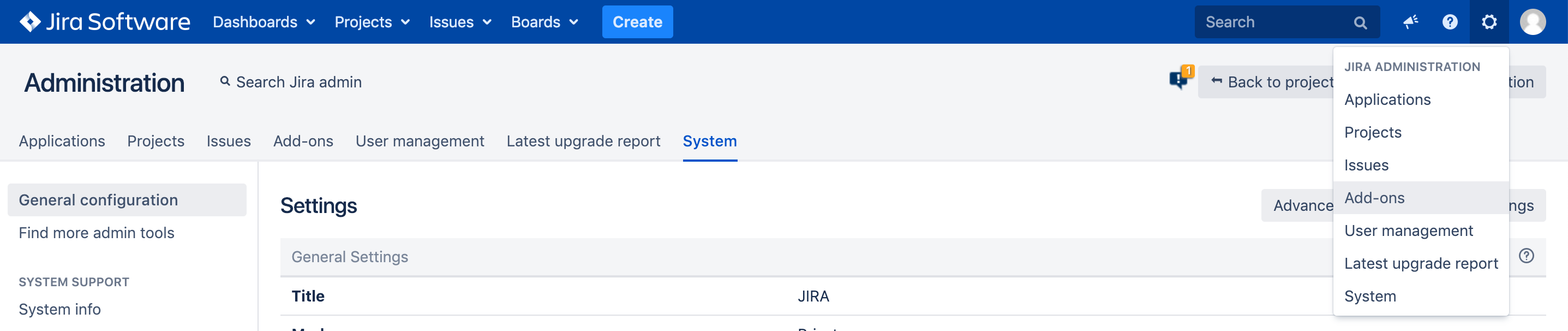Expand the Projects dropdown in top navigation
Image resolution: width=1568 pixels, height=331 pixels.
[372, 22]
